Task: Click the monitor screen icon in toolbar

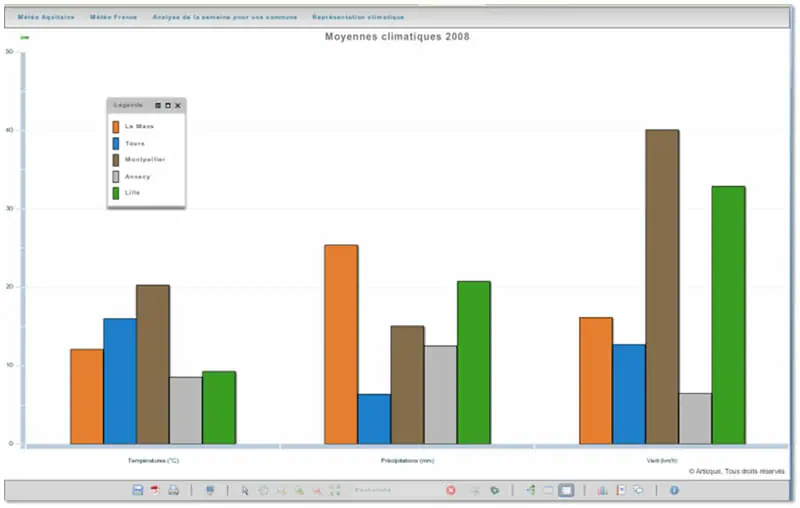Action: (x=210, y=490)
